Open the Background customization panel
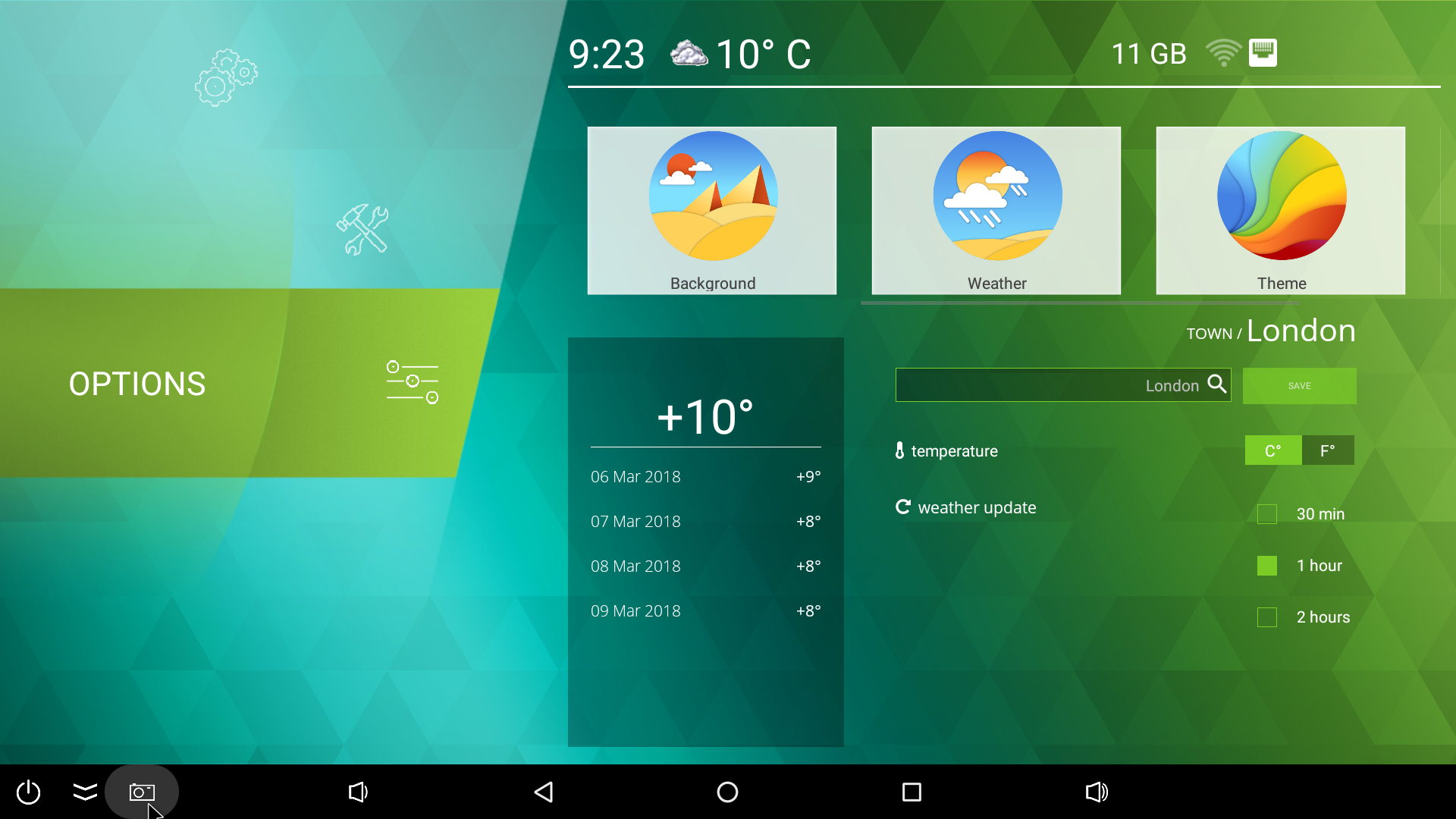Viewport: 1456px width, 819px height. [x=711, y=210]
